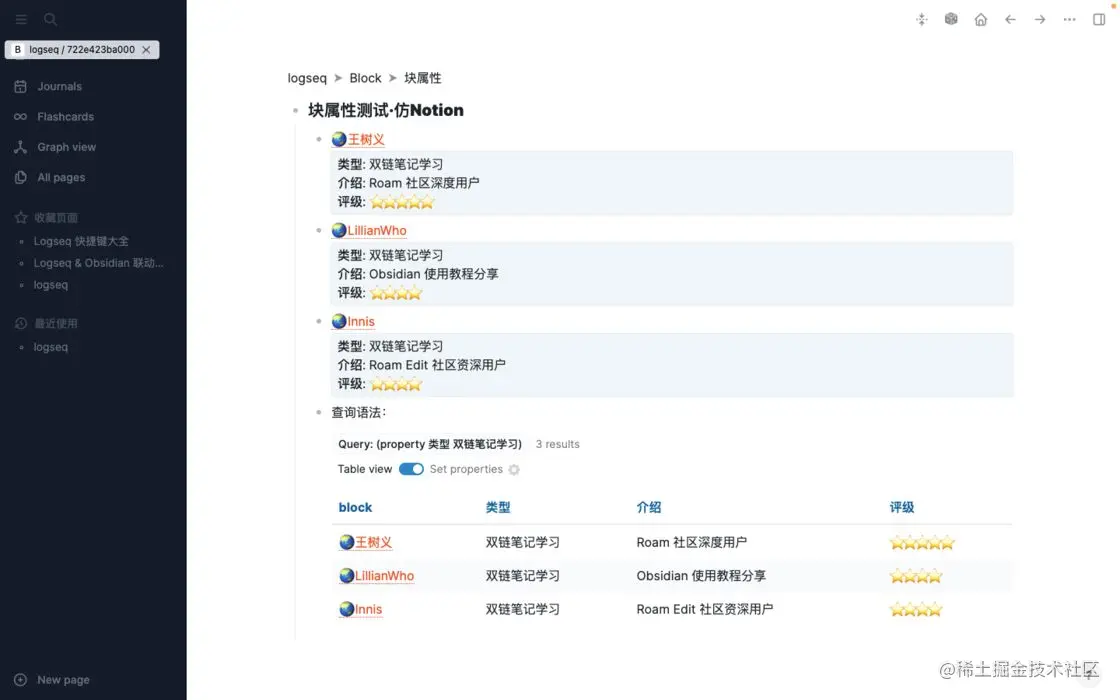
Task: Close the logseq / 722e423ba000 tab
Action: point(146,49)
